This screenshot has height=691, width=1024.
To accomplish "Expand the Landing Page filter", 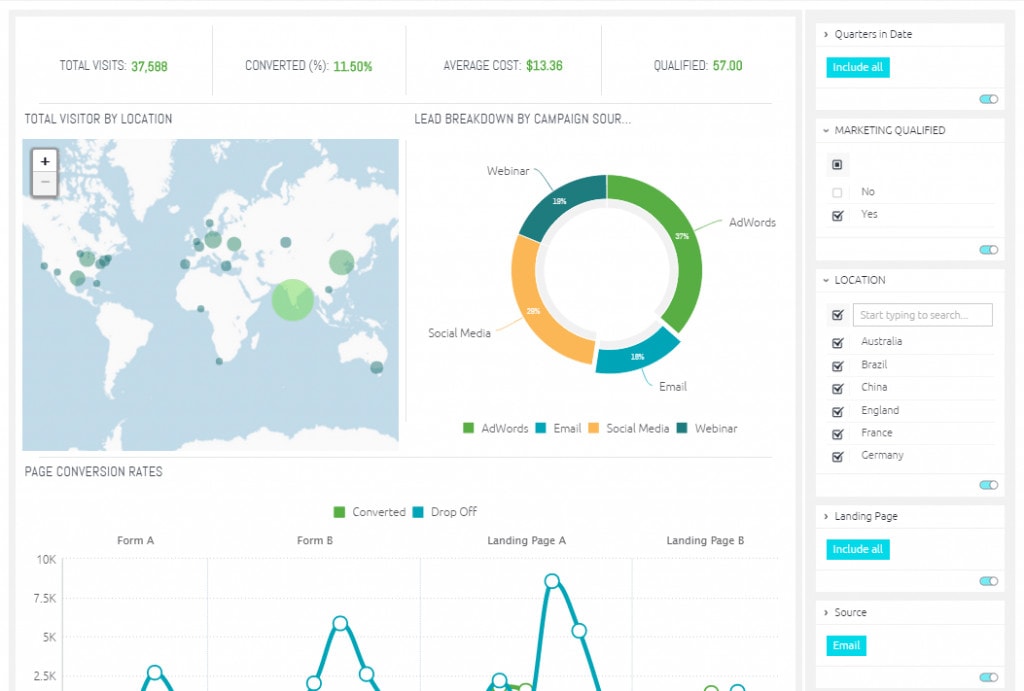I will pos(826,517).
